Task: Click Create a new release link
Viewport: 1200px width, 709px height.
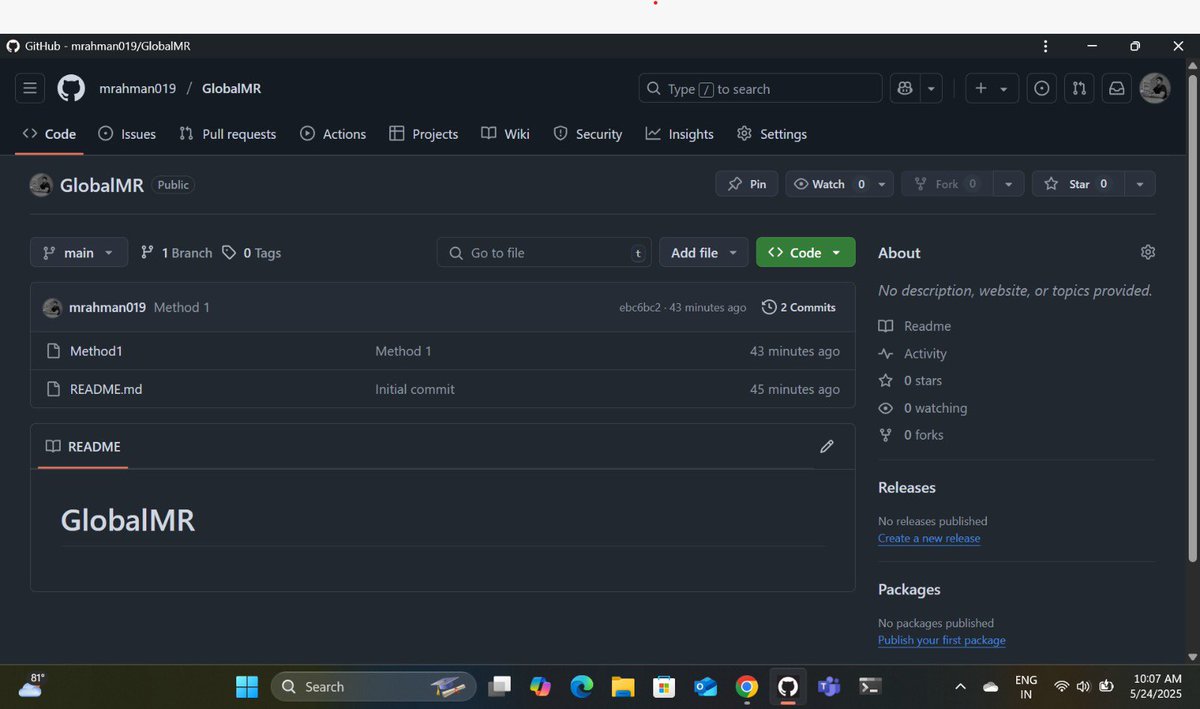Action: click(929, 538)
